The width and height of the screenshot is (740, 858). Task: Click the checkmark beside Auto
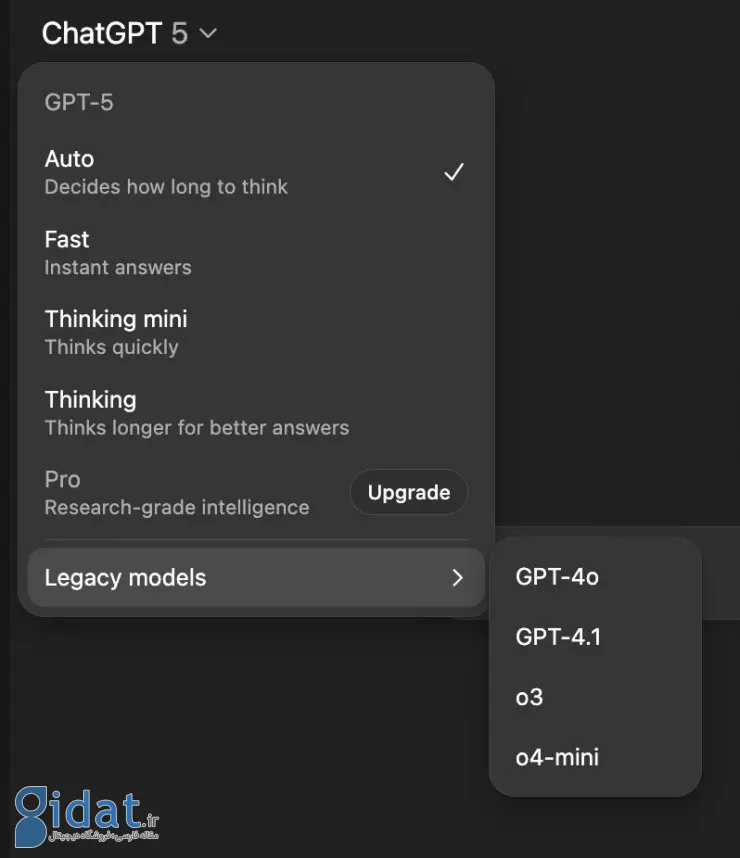click(x=454, y=172)
